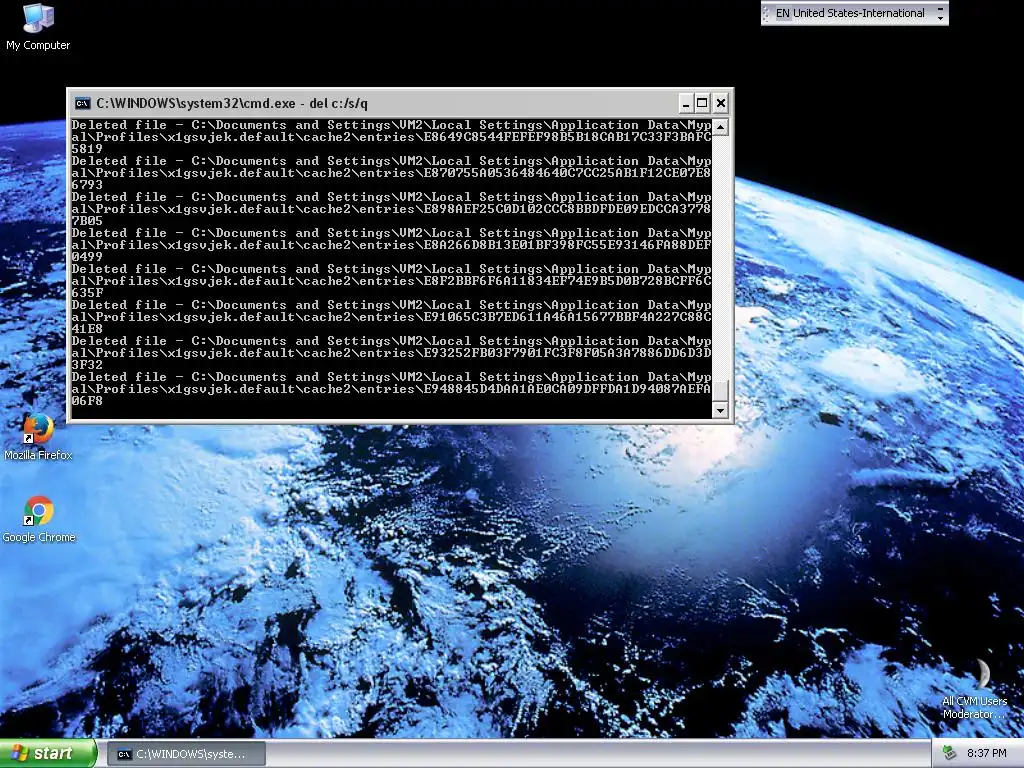Click the cmd.exe window title bar text

click(x=232, y=103)
